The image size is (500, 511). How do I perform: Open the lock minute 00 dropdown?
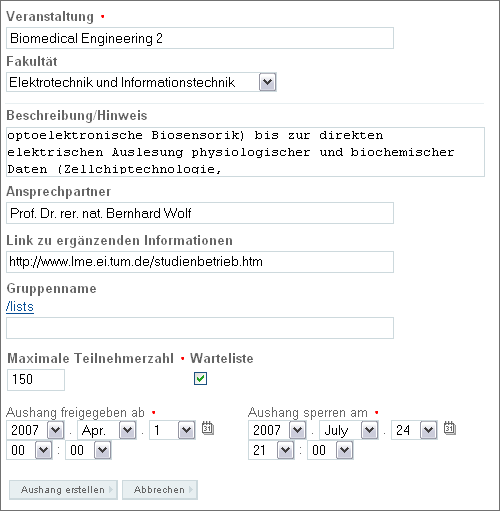tap(330, 450)
